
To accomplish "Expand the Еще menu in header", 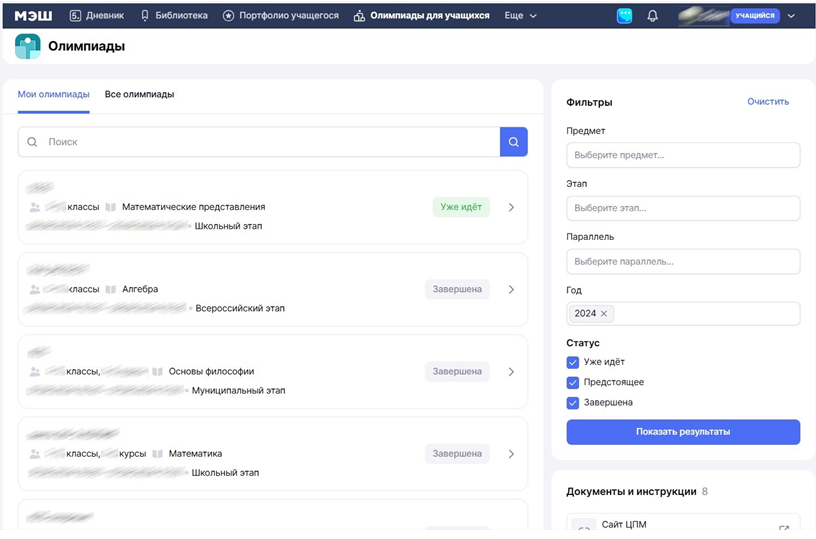I will click(x=521, y=16).
